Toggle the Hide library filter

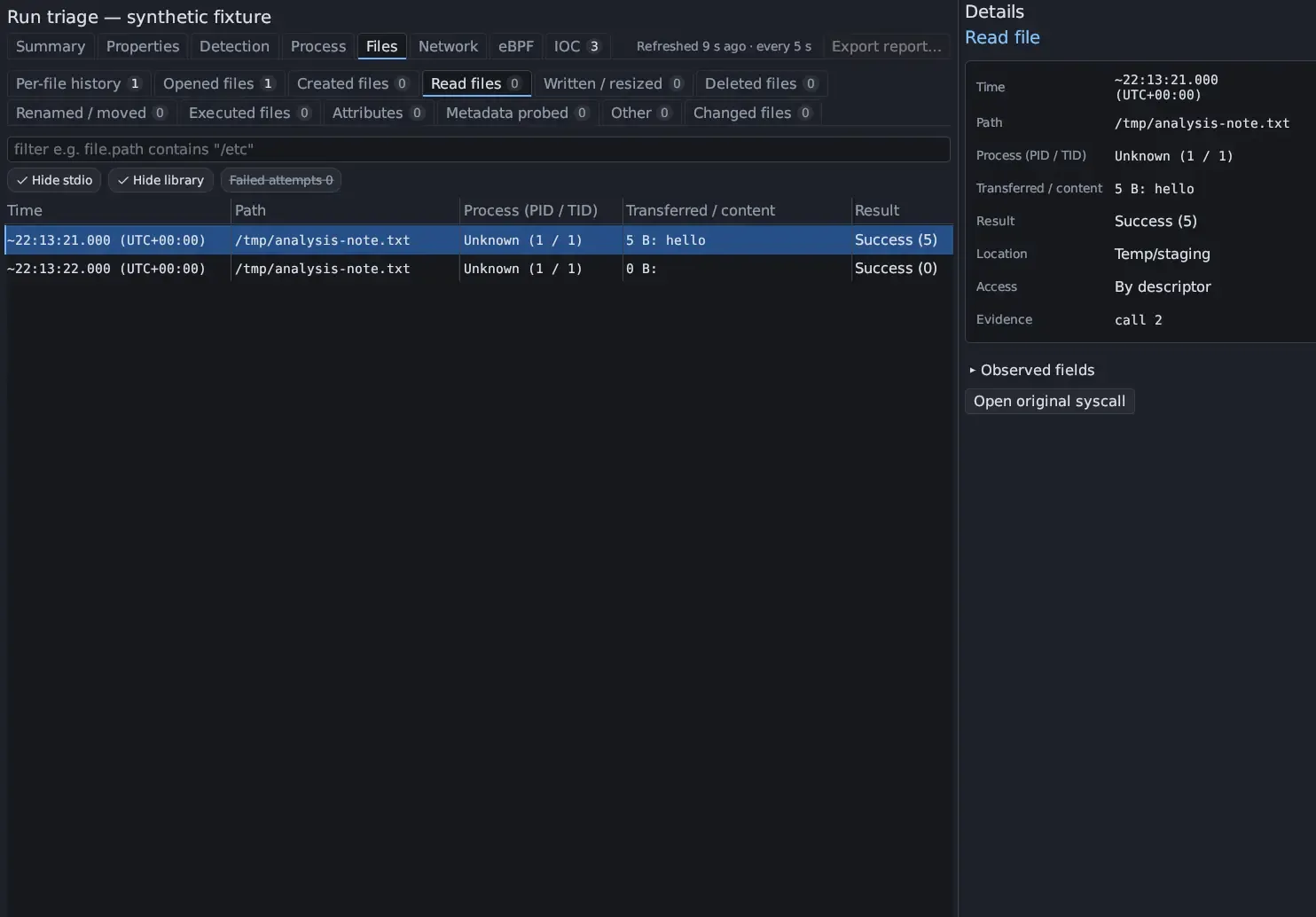161,180
